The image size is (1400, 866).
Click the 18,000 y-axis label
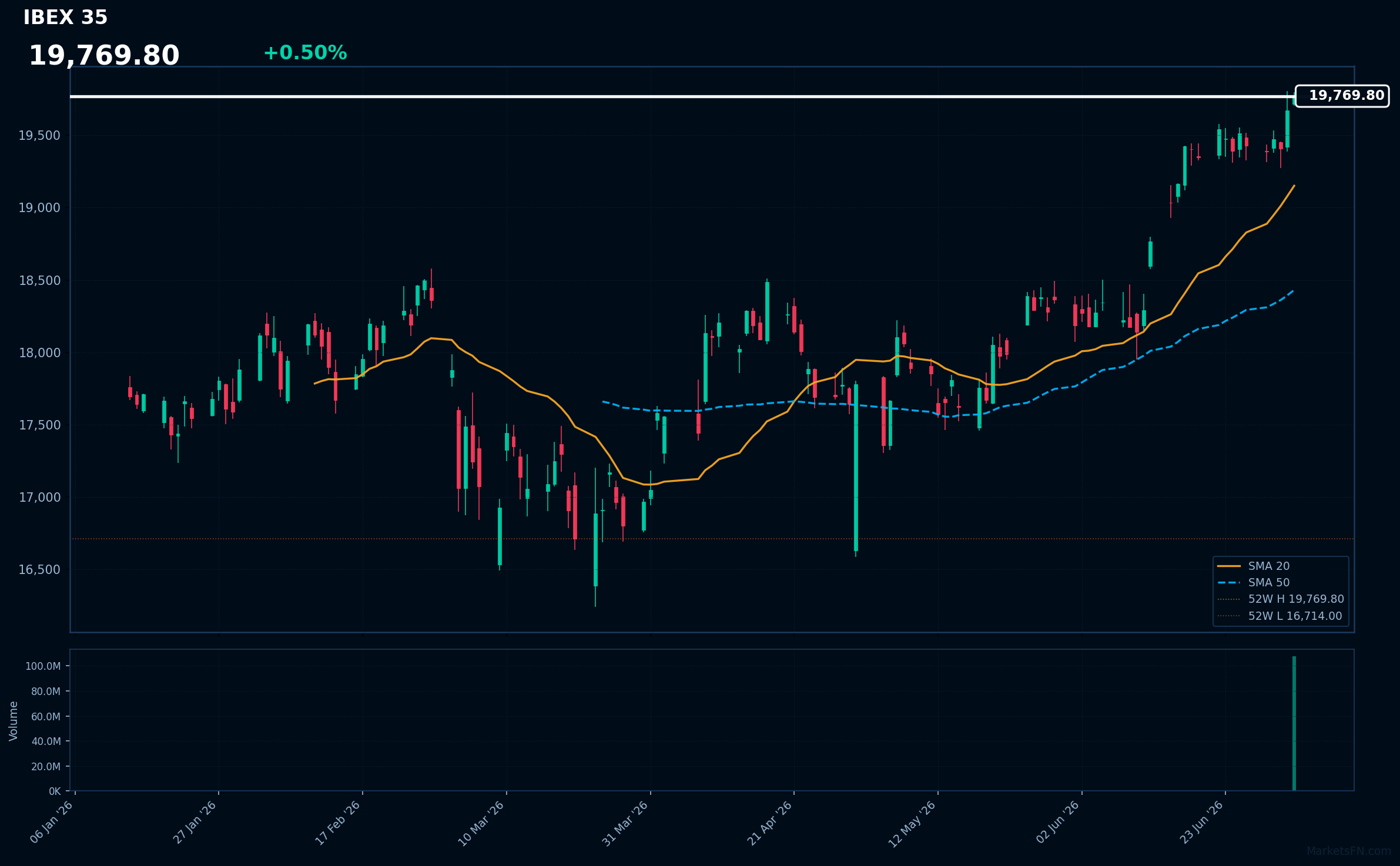[39, 353]
